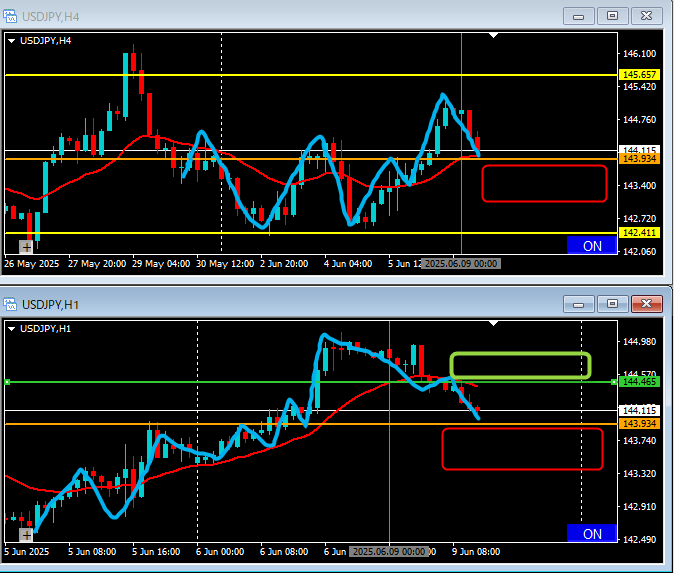This screenshot has width=674, height=573.
Task: Click the 2025.06.09 00:00 label in H4 timeline
Action: click(x=461, y=264)
